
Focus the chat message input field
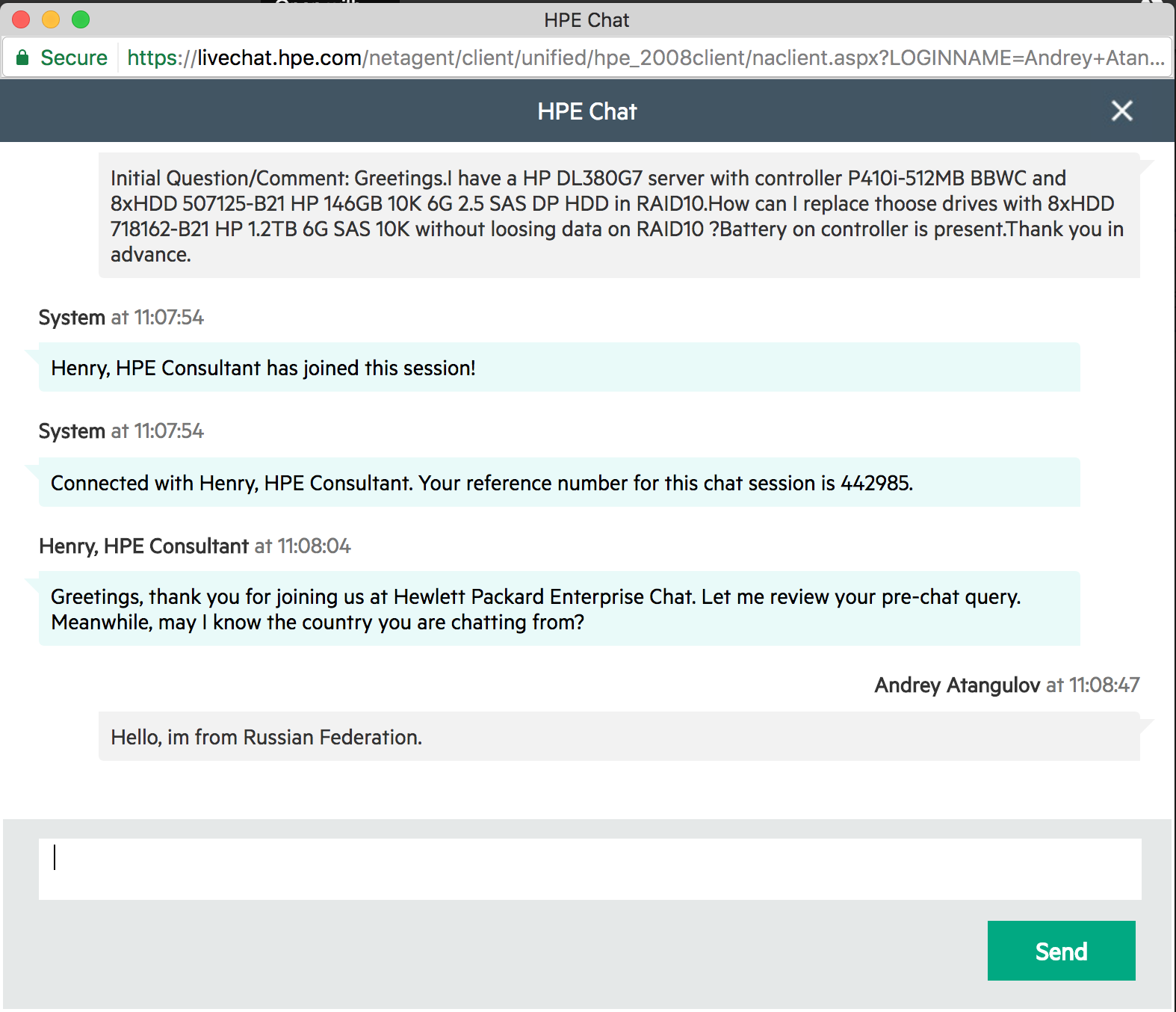tap(589, 868)
